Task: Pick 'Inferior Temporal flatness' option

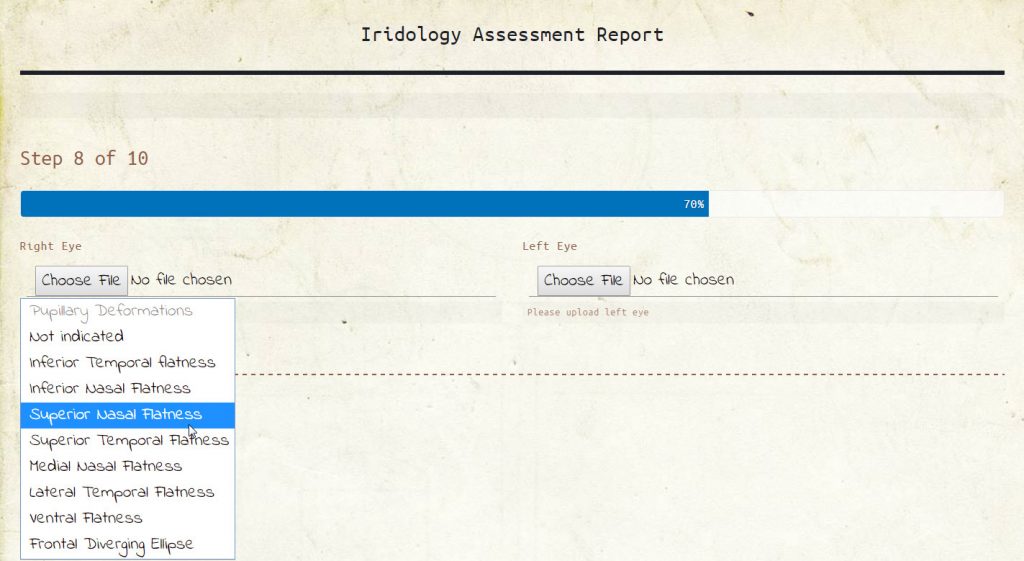Action: (x=128, y=363)
